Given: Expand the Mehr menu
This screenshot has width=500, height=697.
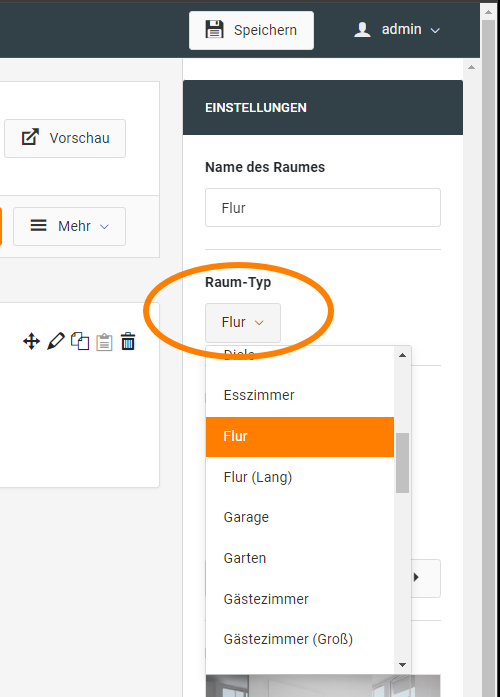Looking at the screenshot, I should (69, 226).
